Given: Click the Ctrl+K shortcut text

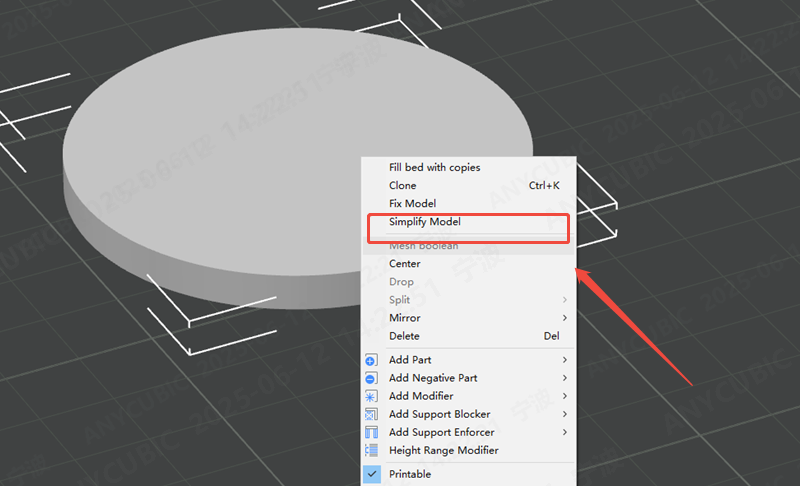Looking at the screenshot, I should pos(544,186).
